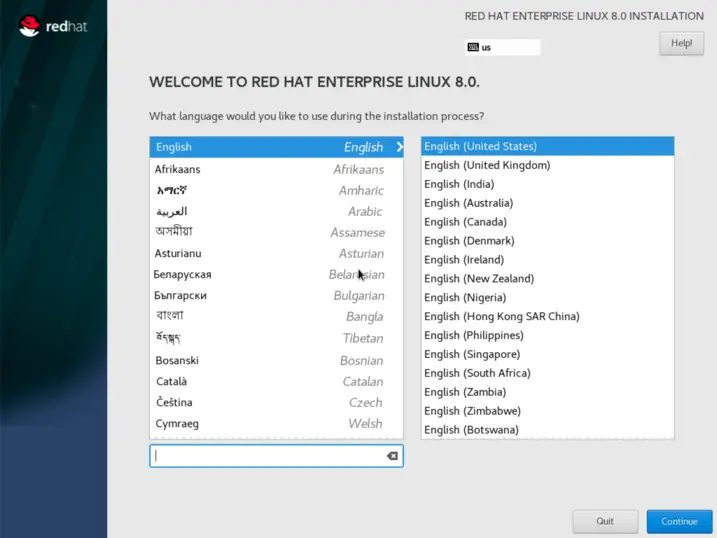Image resolution: width=717 pixels, height=538 pixels.
Task: Click the keyboard layout icon
Action: [x=472, y=47]
